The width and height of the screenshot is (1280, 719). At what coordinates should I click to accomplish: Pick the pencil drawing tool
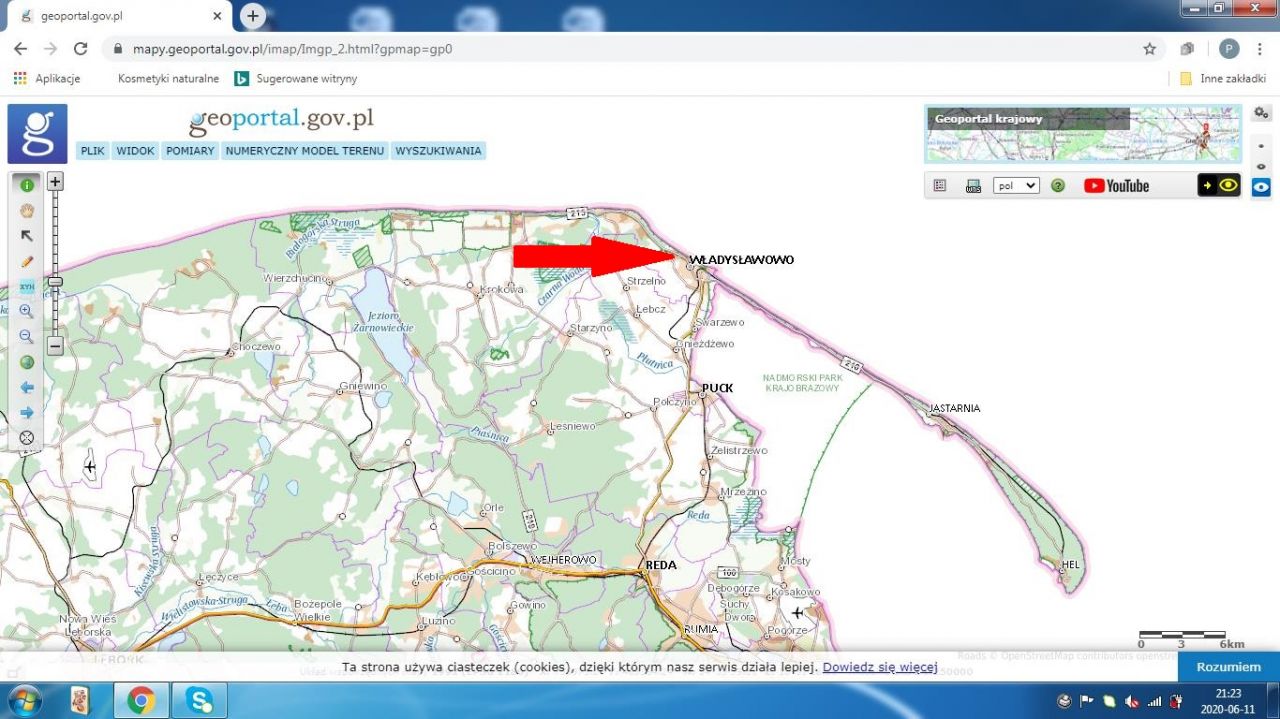point(27,261)
